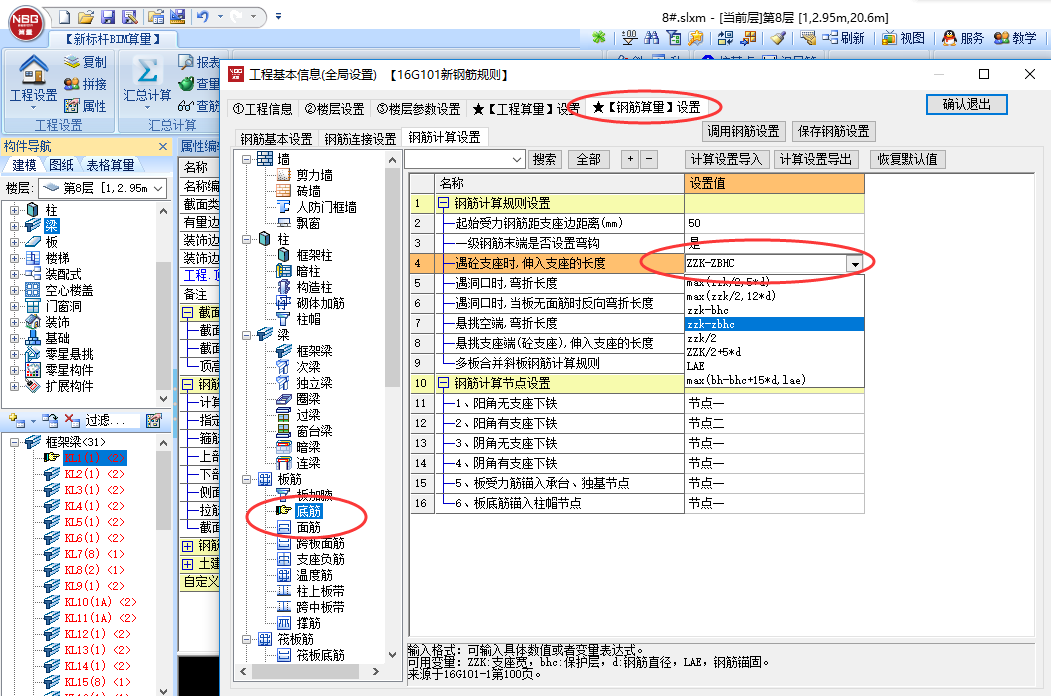The image size is (1051, 696).
Task: Click the 计算设置导入 button
Action: (x=727, y=160)
